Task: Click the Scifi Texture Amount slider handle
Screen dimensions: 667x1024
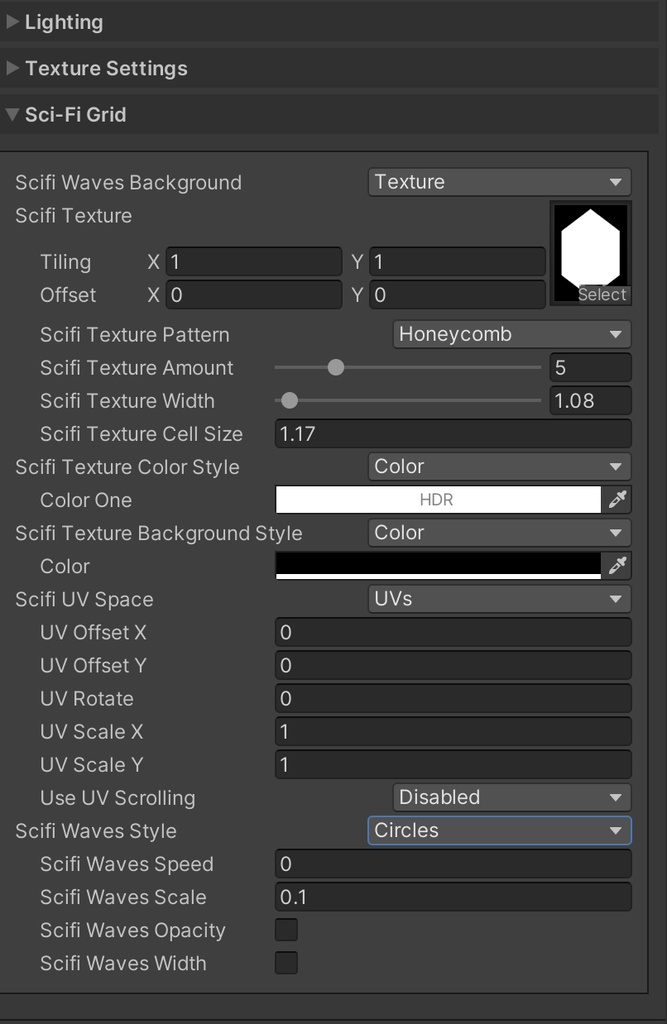Action: point(336,367)
